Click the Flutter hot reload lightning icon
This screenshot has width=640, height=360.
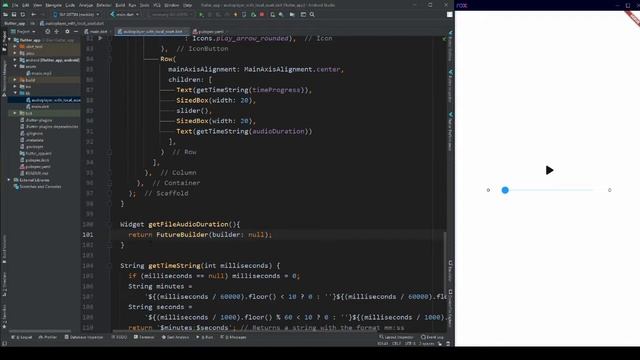236,14
